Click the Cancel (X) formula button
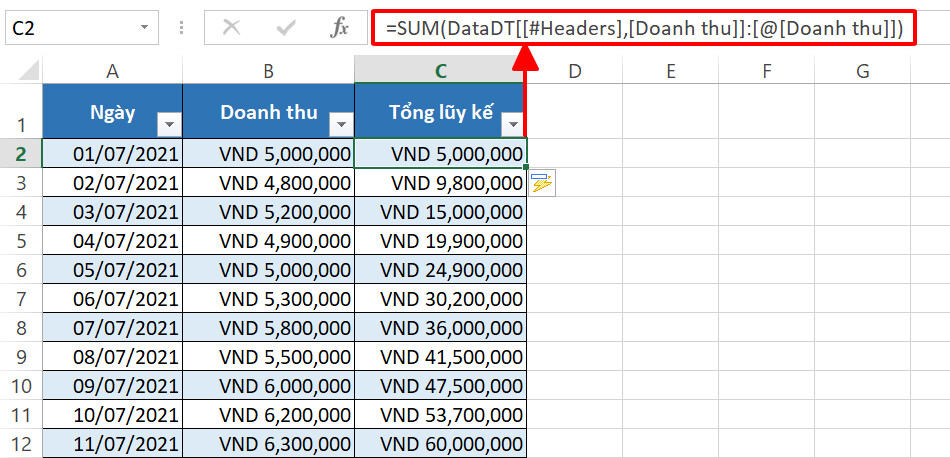The image size is (950, 458). pyautogui.click(x=231, y=27)
